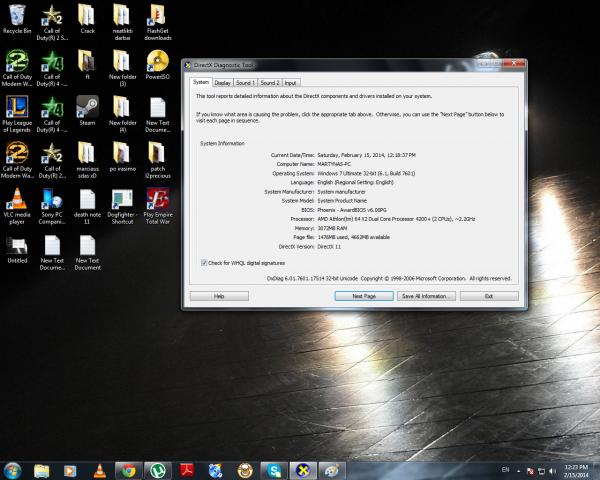Screen dimensions: 600x480
Task: Select the Recycle Bin icon
Action: pyautogui.click(x=17, y=18)
